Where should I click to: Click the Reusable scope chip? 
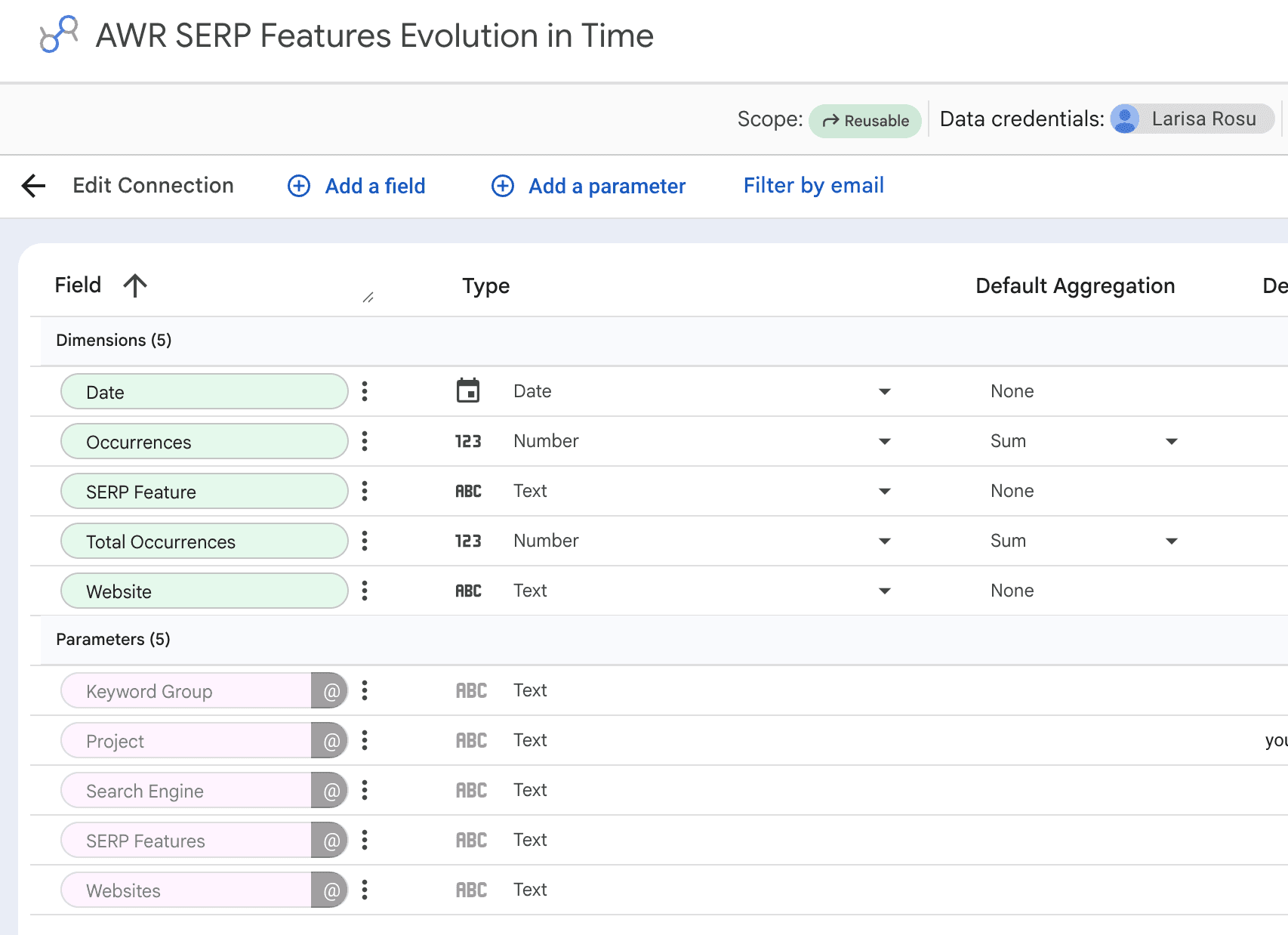click(x=865, y=121)
